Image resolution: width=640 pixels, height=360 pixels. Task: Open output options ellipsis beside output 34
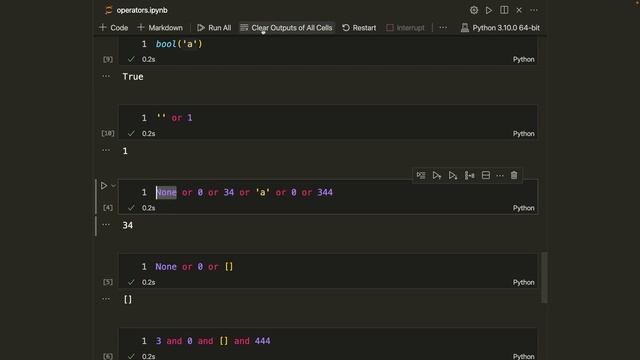[x=106, y=224]
